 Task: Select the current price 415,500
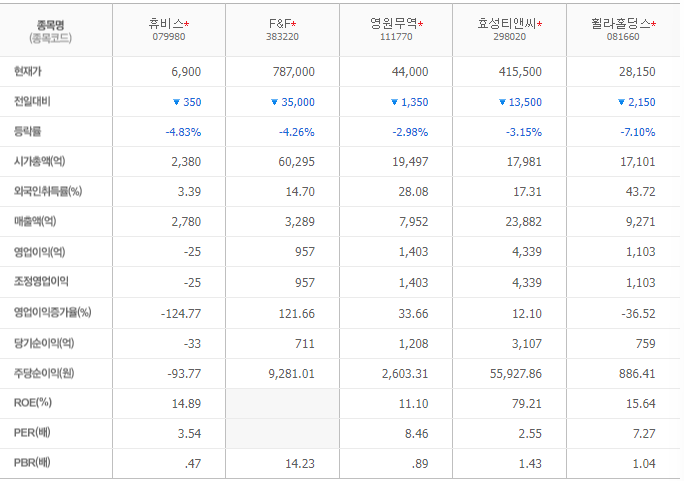point(520,72)
